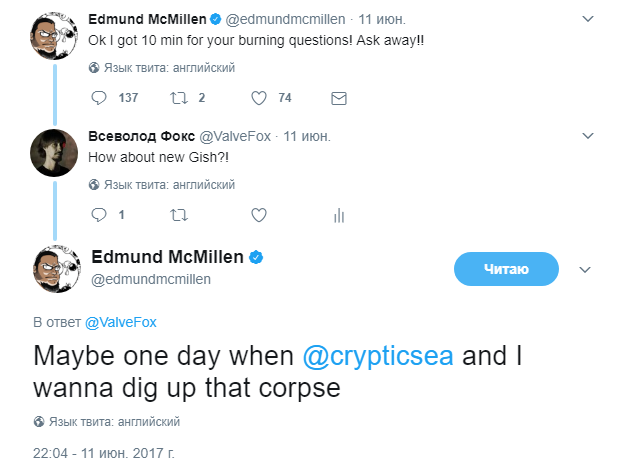This screenshot has width=628, height=470.
Task: Open Edmund's avatar on the top tweet
Action: pyautogui.click(x=54, y=36)
